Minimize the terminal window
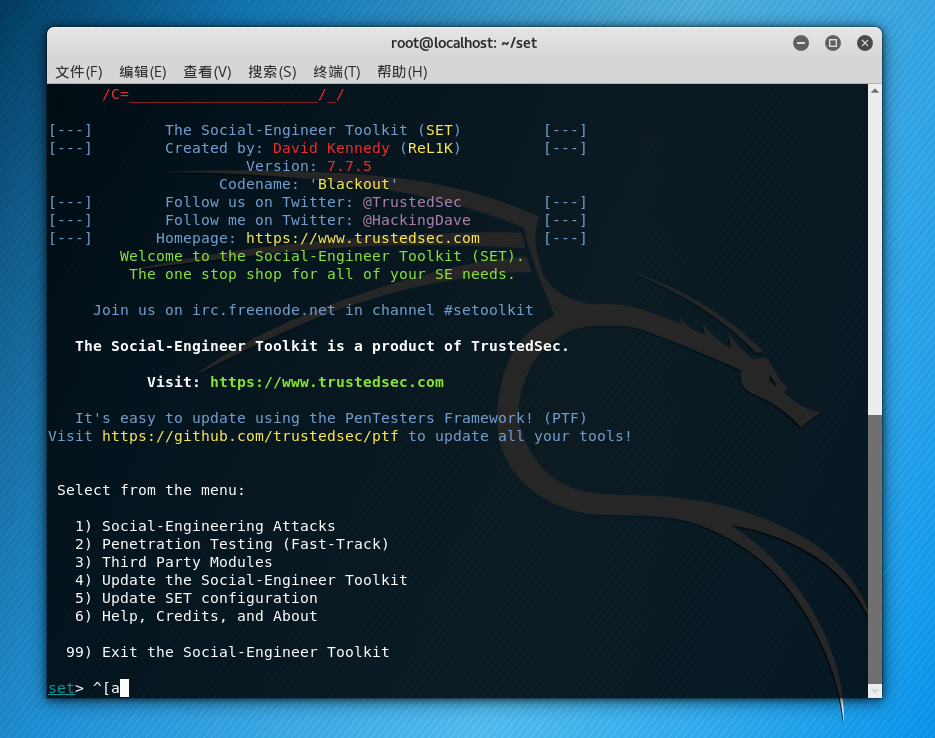935x738 pixels. (x=801, y=43)
